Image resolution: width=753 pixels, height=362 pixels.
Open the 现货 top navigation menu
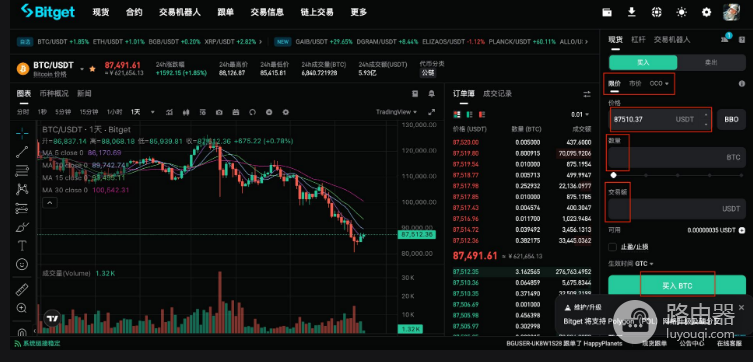click(x=101, y=12)
